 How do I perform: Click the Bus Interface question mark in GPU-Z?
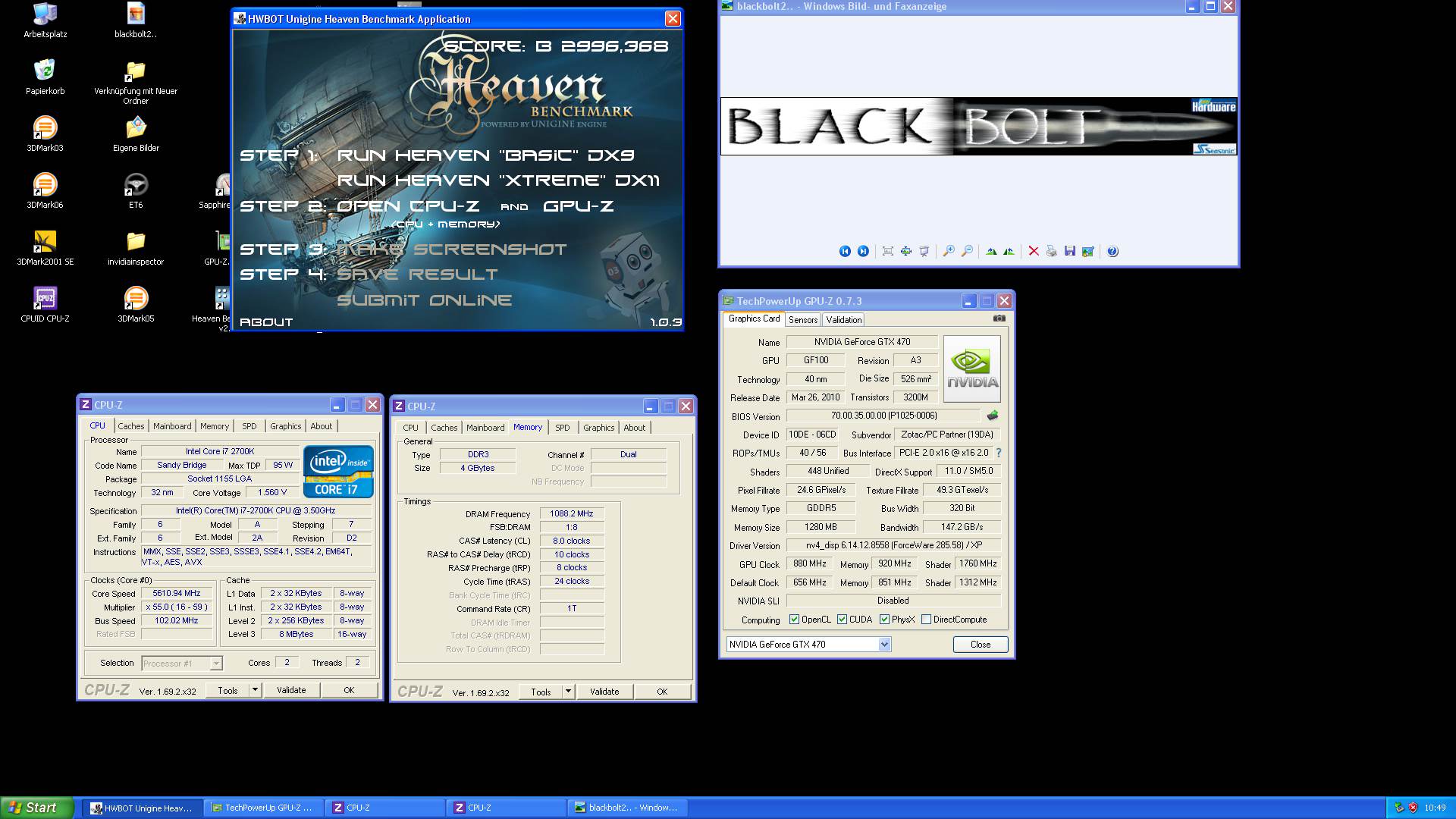tap(999, 453)
